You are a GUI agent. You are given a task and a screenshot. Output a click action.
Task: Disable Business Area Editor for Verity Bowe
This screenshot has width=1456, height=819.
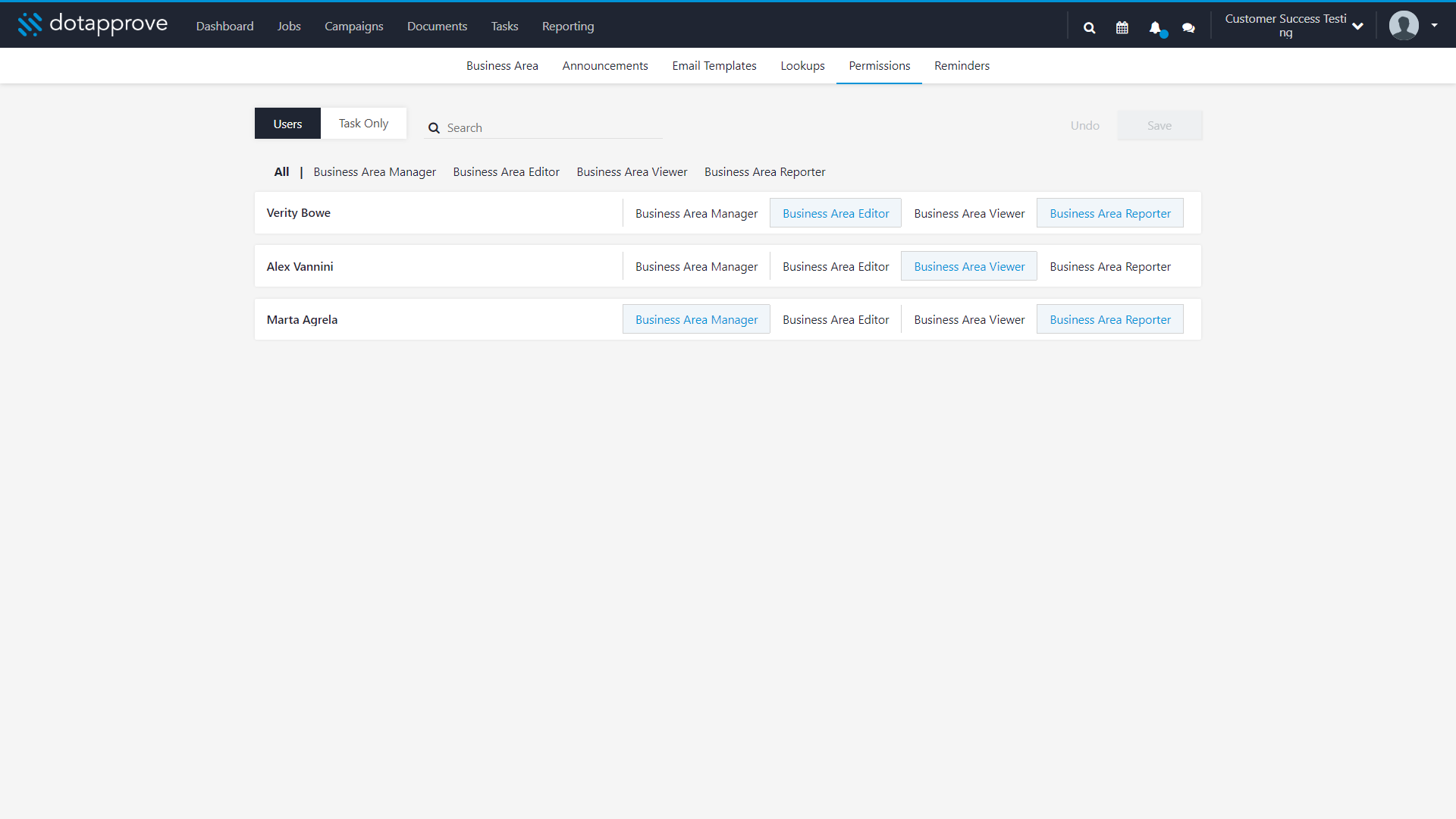(836, 213)
